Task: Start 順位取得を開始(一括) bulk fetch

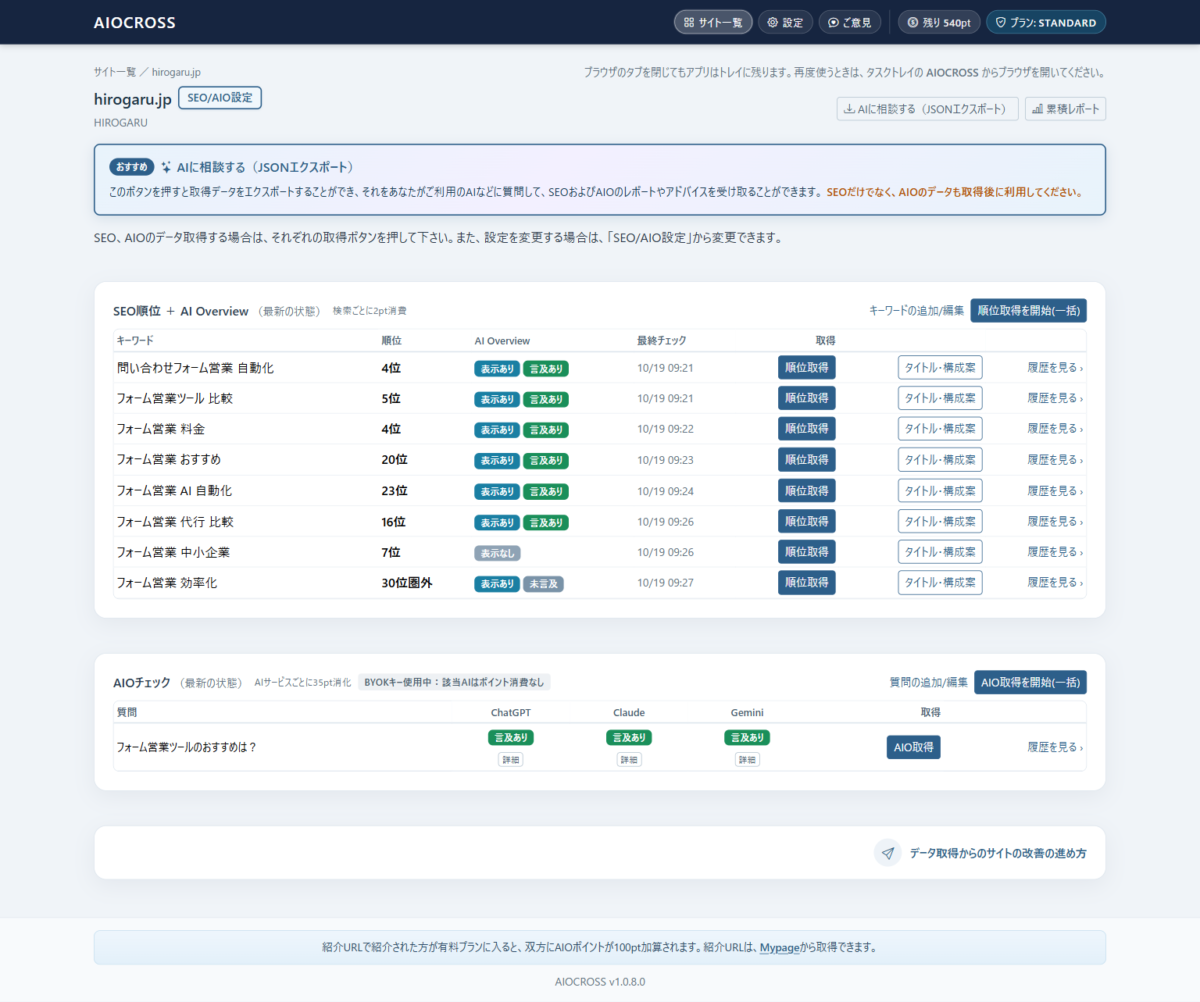Action: (1028, 311)
